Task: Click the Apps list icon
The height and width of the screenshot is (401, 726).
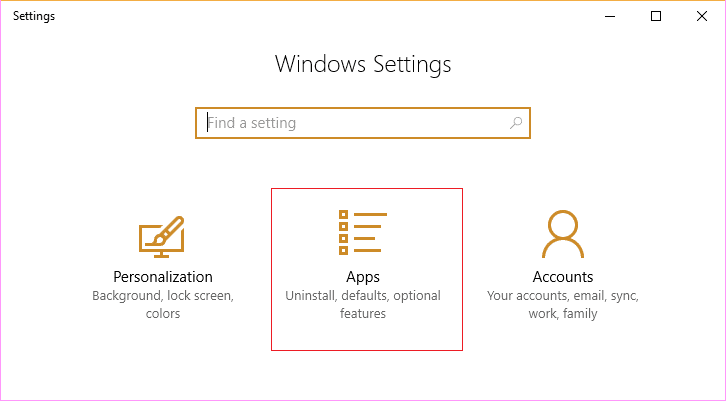Action: 362,234
